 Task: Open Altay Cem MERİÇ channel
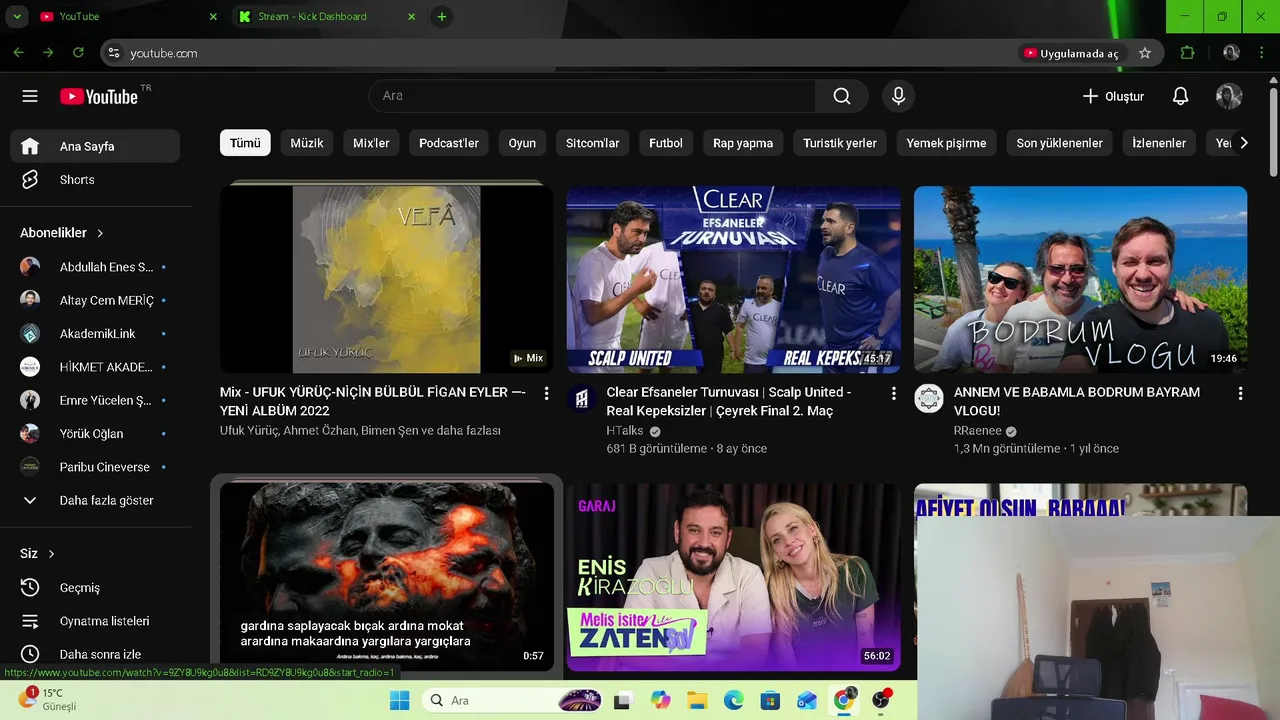tap(95, 300)
